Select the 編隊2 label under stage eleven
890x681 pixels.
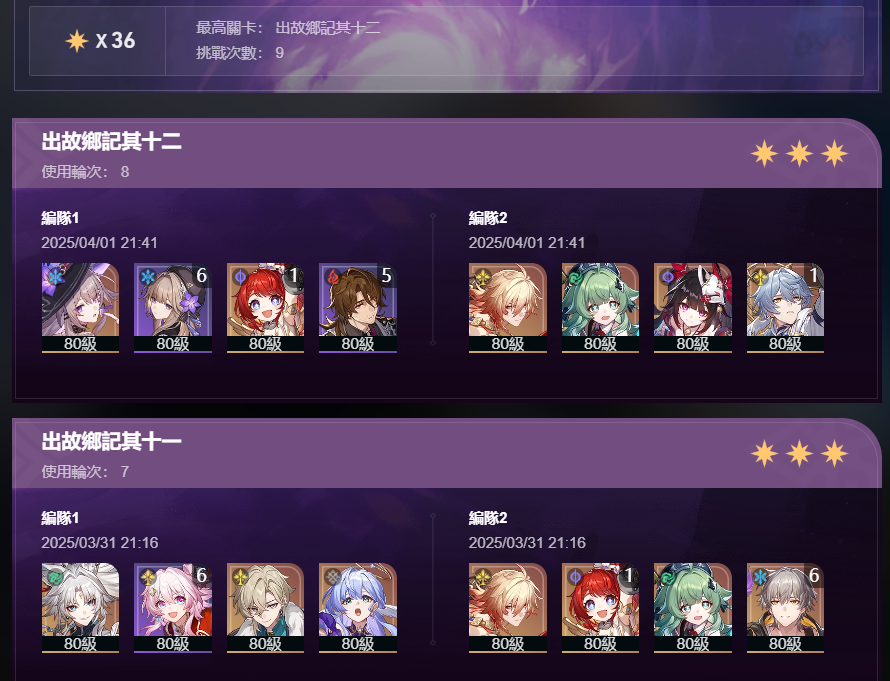click(488, 518)
